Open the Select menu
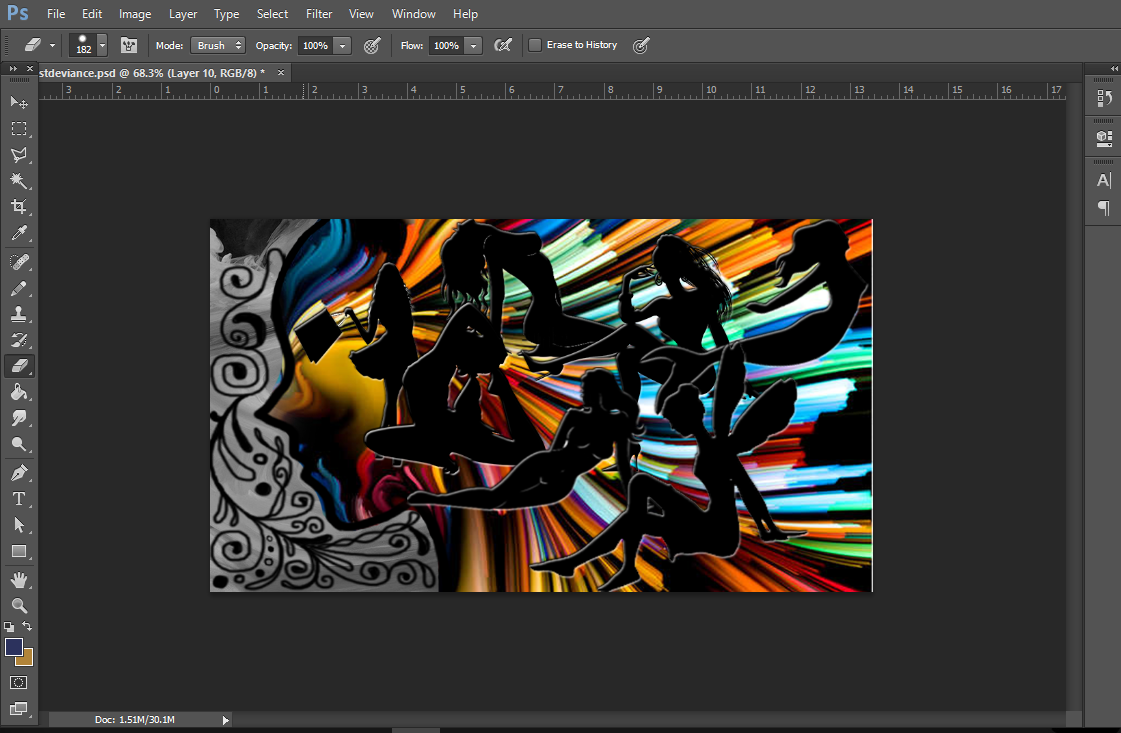The width and height of the screenshot is (1121, 733). coord(272,14)
